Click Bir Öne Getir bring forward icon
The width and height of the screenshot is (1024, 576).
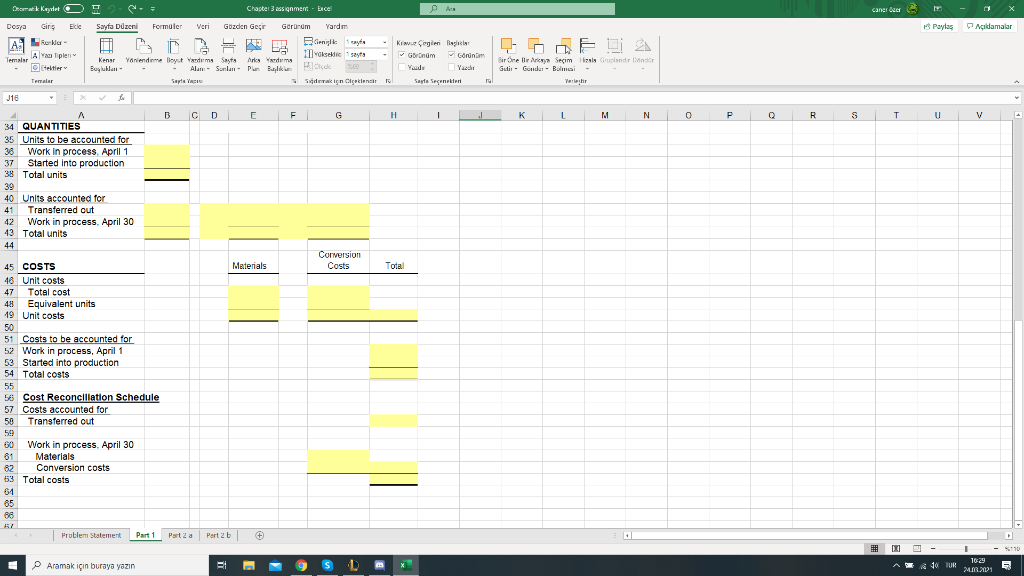point(508,46)
